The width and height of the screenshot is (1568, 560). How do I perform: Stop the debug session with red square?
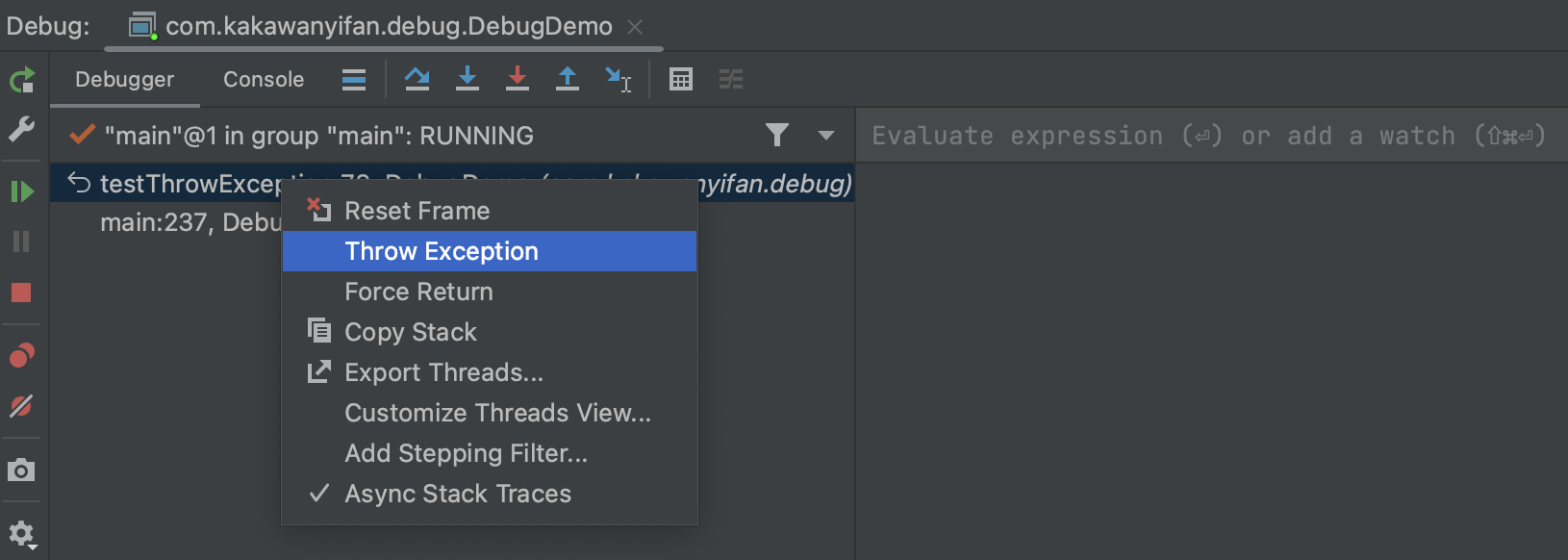tap(21, 293)
